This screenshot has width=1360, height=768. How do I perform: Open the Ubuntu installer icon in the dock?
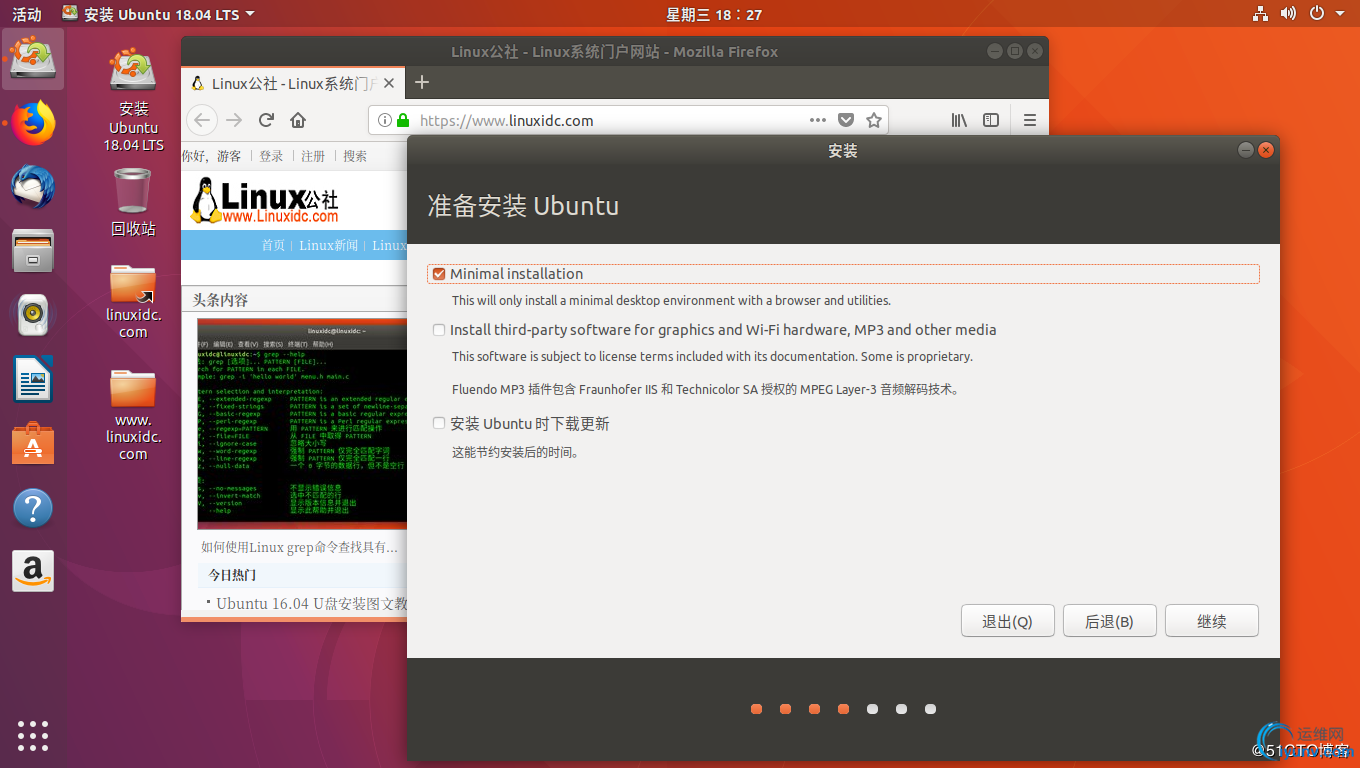(x=33, y=59)
